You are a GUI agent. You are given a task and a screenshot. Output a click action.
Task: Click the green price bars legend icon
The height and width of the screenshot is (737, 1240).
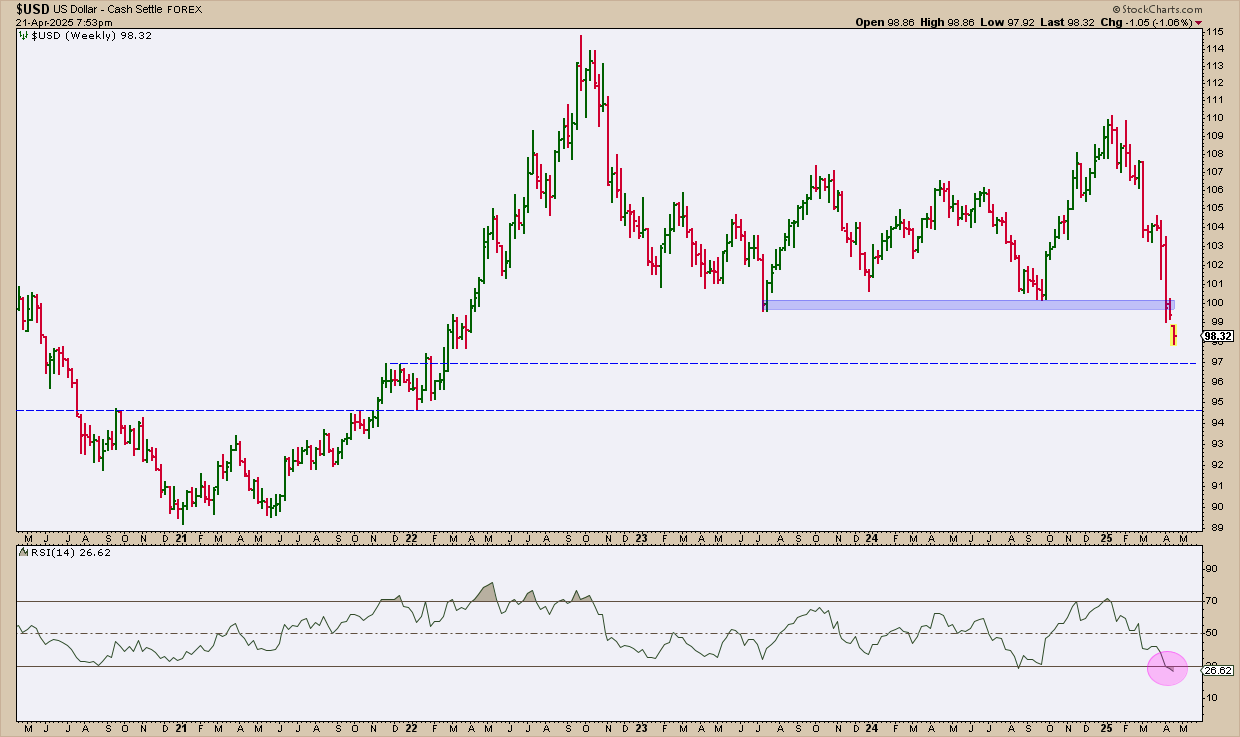point(22,35)
